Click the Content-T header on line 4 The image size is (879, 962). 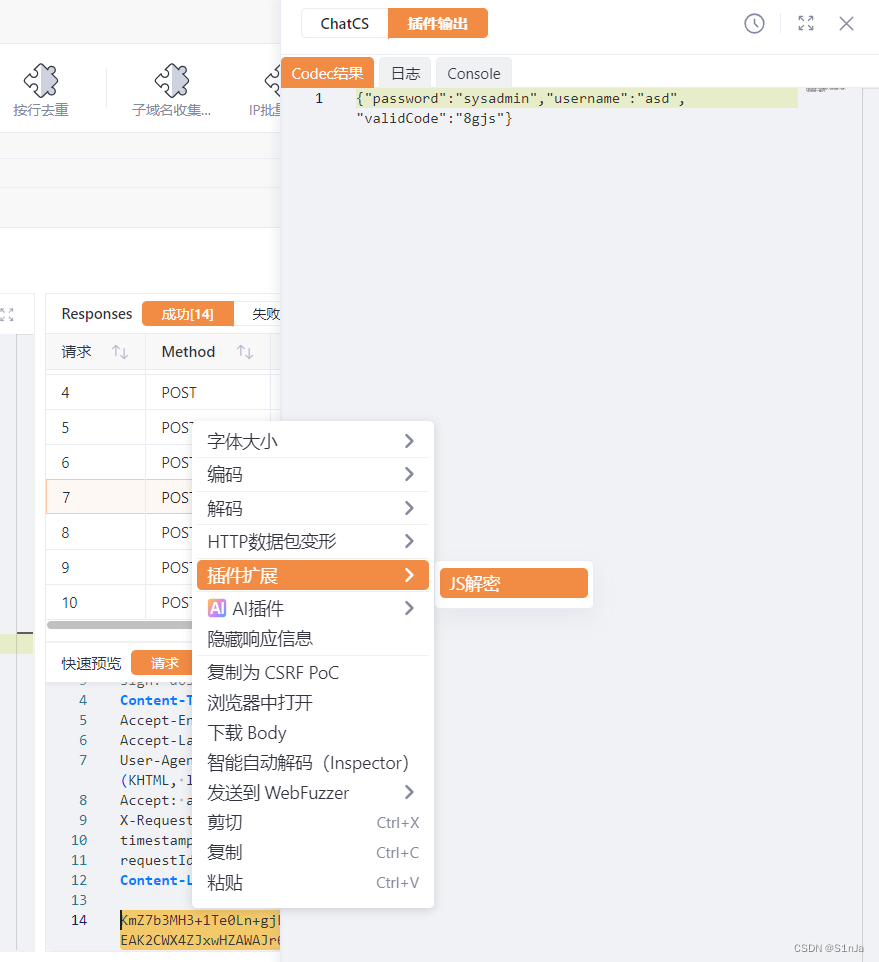pyautogui.click(x=156, y=700)
